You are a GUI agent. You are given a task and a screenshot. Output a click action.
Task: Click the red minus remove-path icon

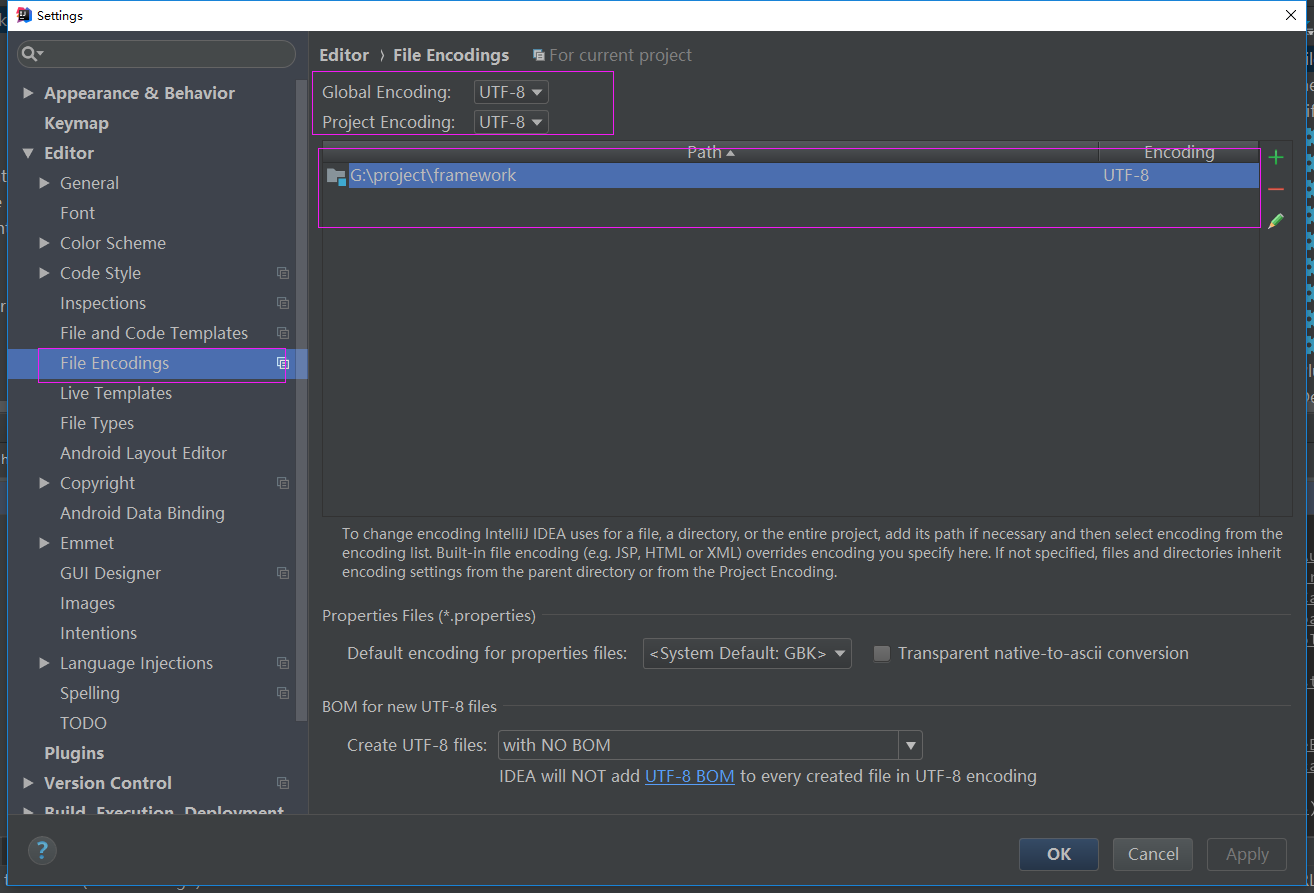(x=1275, y=189)
